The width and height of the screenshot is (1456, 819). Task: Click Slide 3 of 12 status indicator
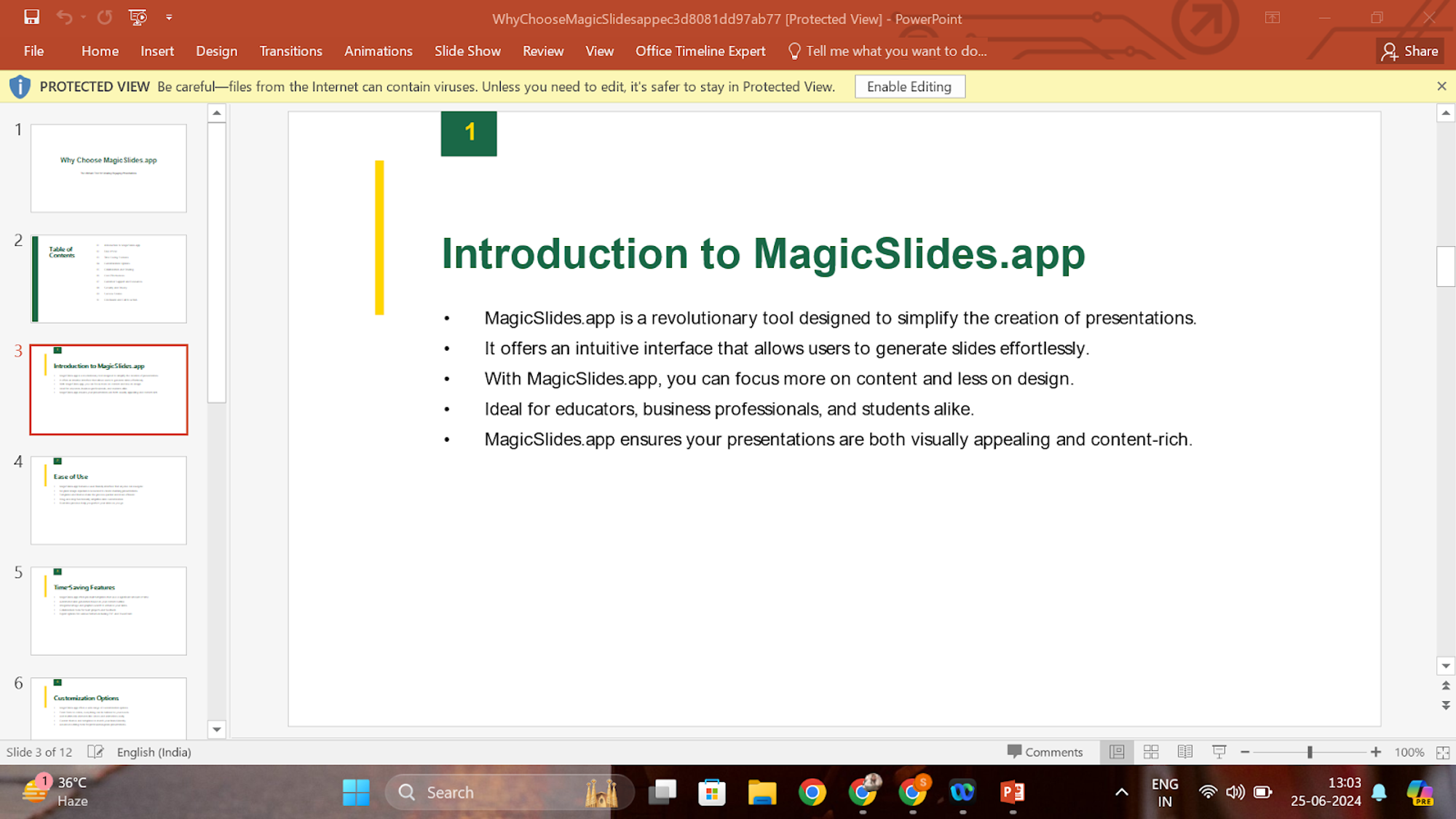pos(39,752)
